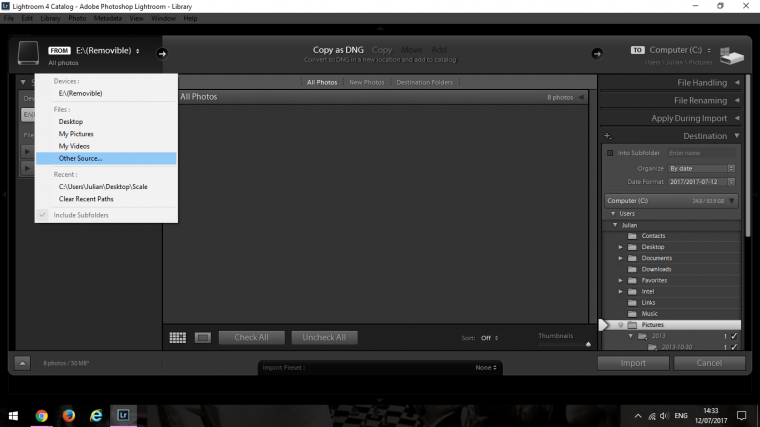Switch to the New Photos tab
Screen dimensions: 760x427
click(366, 82)
